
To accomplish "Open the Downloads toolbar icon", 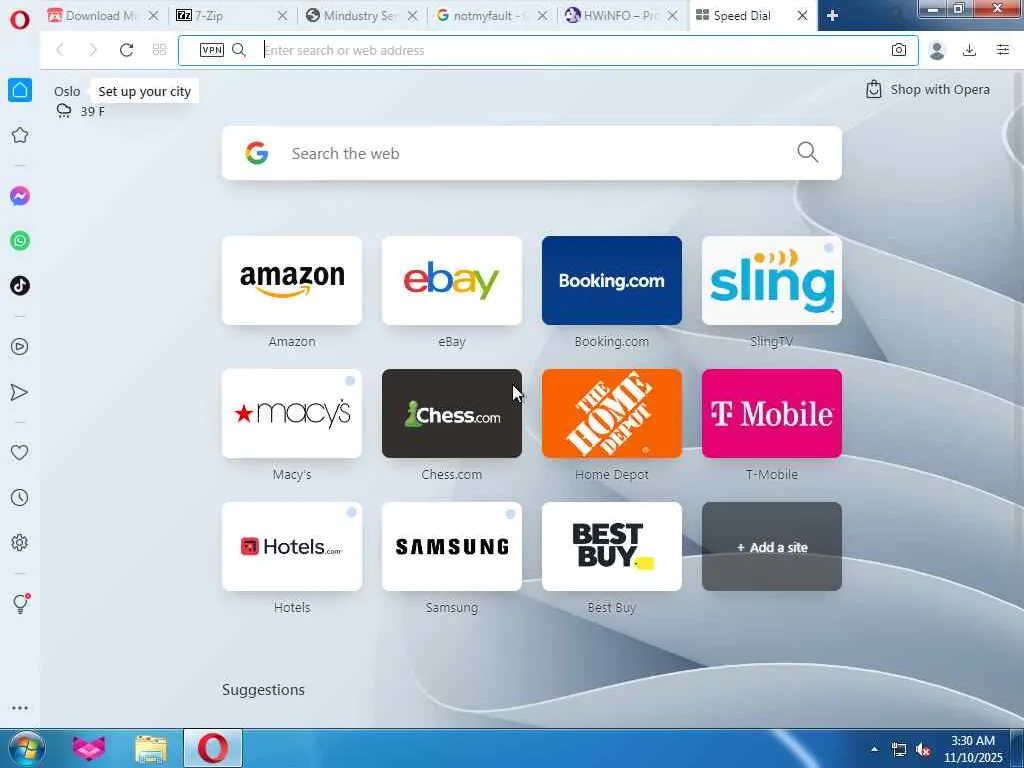I will coord(970,50).
